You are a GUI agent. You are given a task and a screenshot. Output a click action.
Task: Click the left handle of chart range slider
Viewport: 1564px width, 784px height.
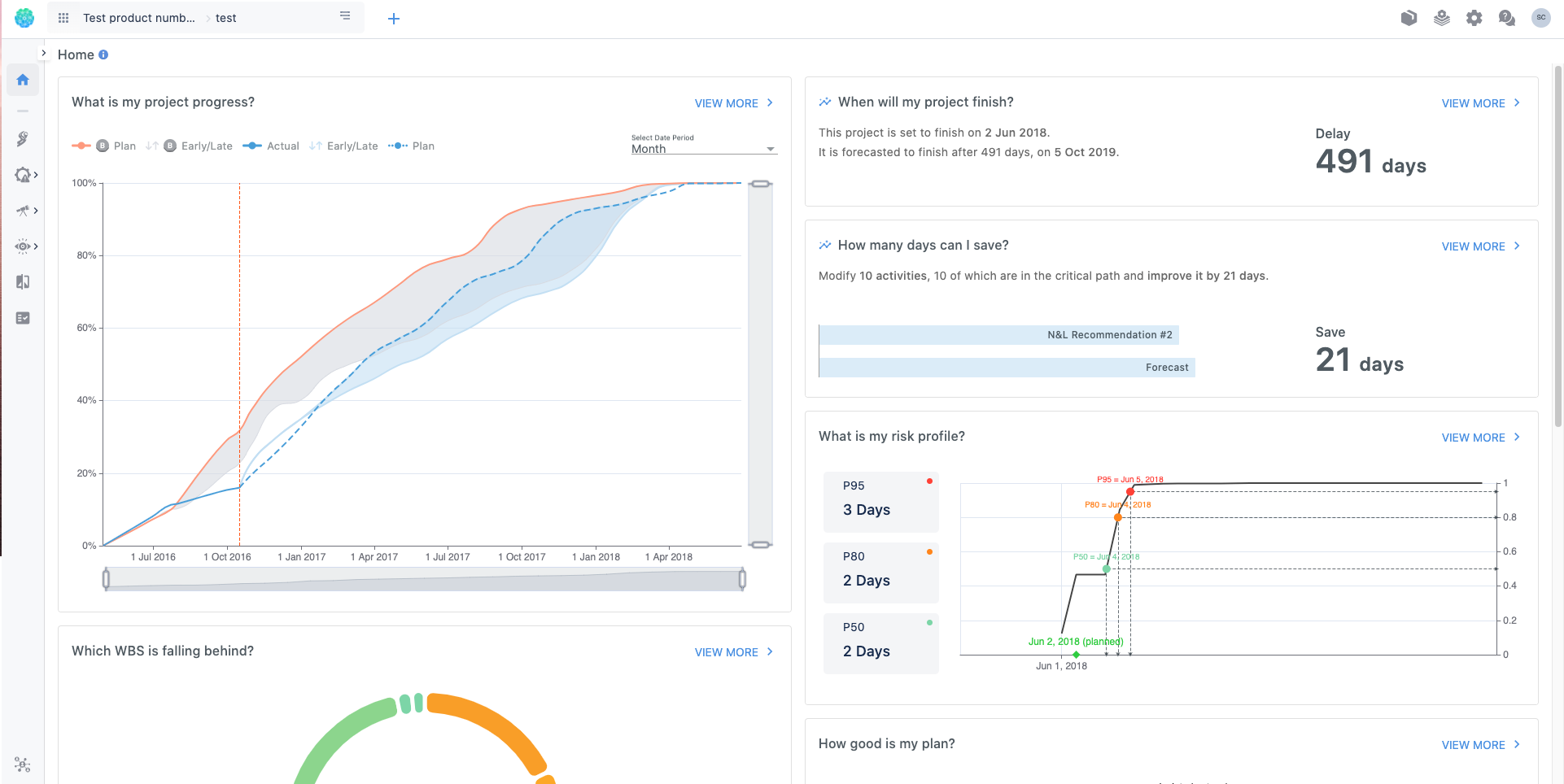tap(106, 579)
